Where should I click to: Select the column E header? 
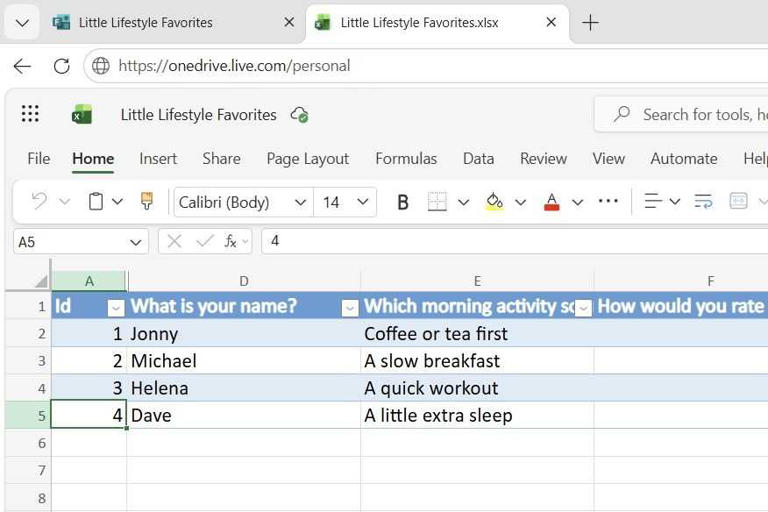click(477, 281)
